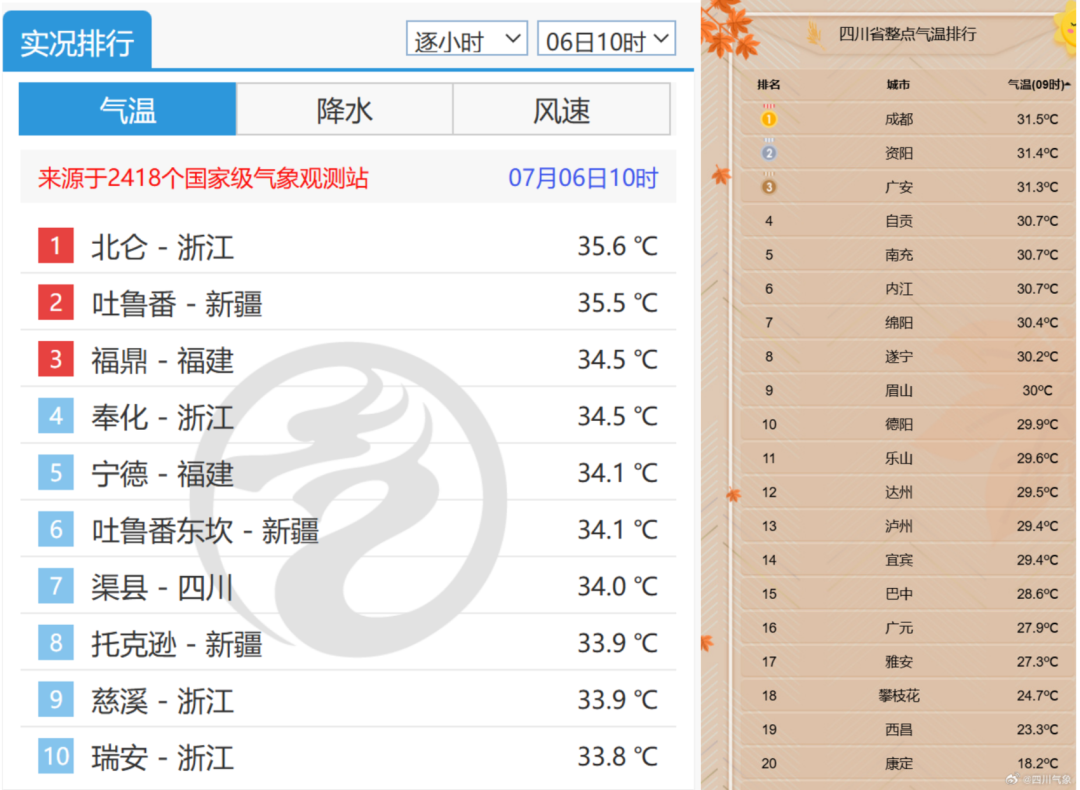Select 南充 in the Sichuan ranking
1080x790 pixels.
(x=899, y=255)
